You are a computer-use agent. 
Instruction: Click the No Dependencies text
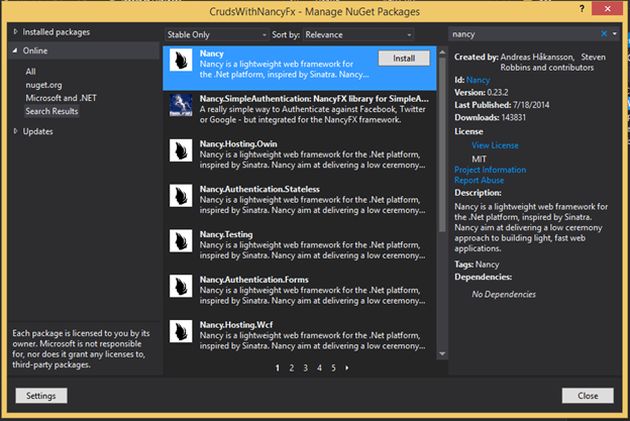pyautogui.click(x=503, y=294)
